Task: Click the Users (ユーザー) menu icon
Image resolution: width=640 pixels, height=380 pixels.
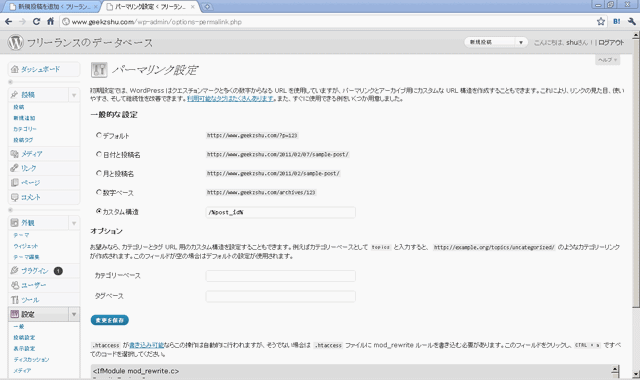Action: [x=14, y=285]
